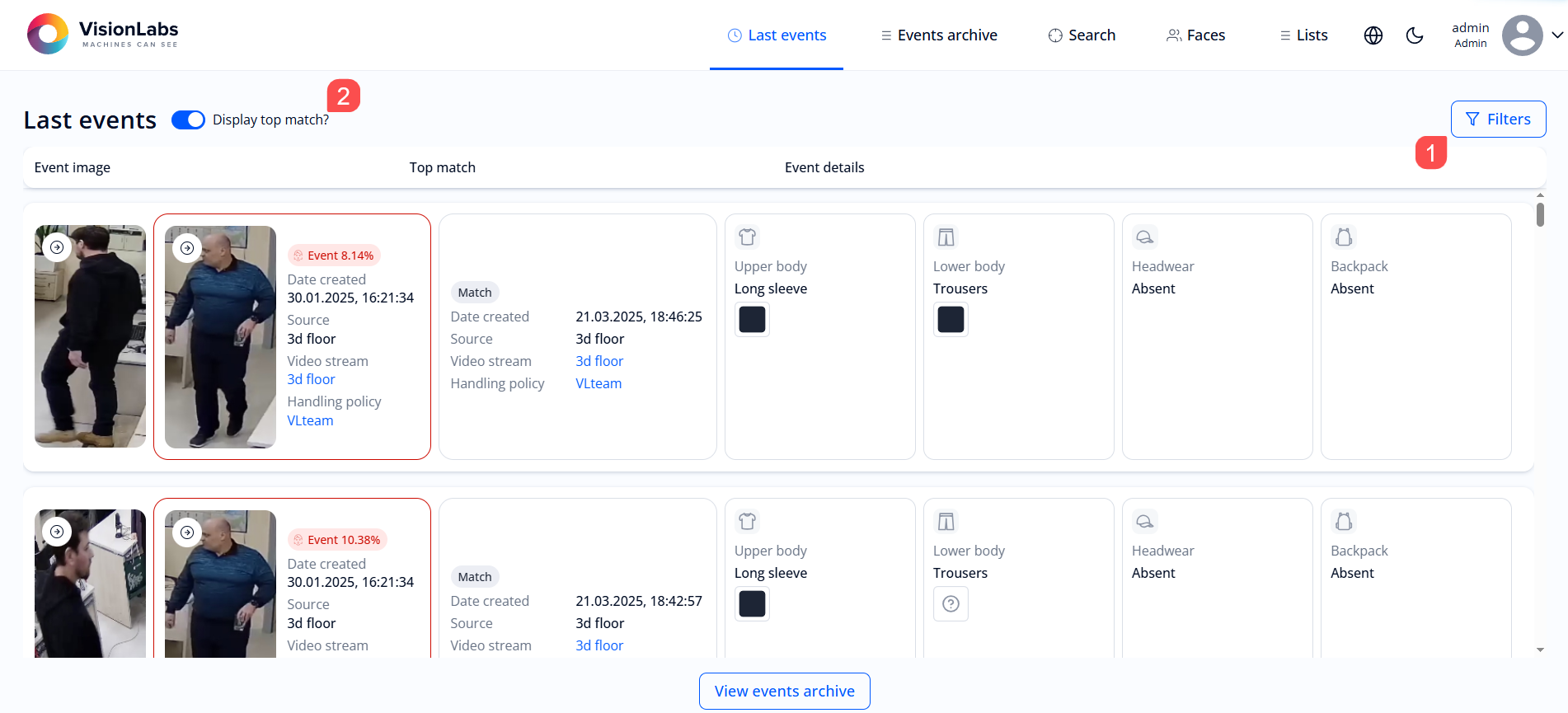Open arrow icon on Event 8.14% match image
The image size is (1568, 713).
[x=187, y=248]
